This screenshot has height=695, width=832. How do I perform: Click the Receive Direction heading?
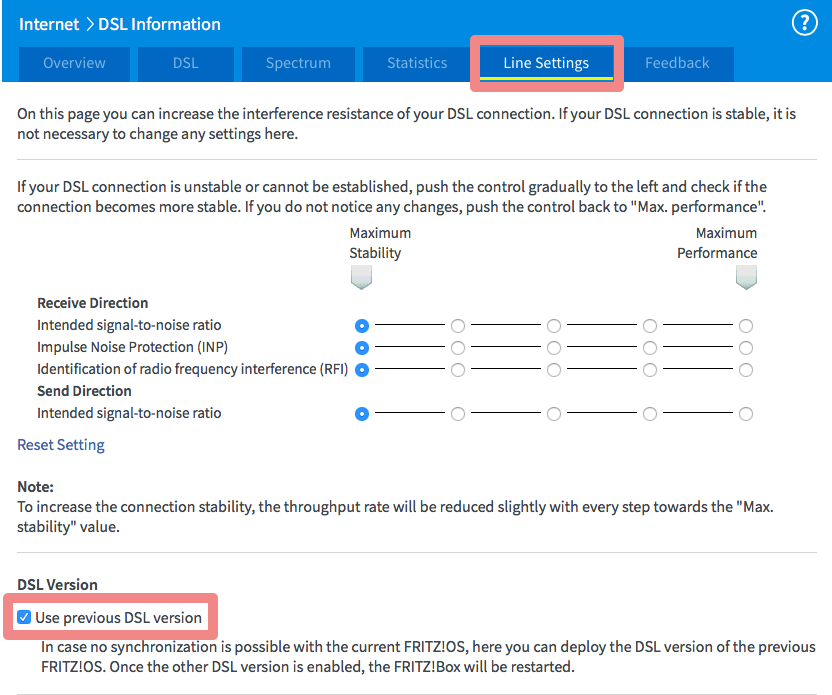tap(92, 303)
